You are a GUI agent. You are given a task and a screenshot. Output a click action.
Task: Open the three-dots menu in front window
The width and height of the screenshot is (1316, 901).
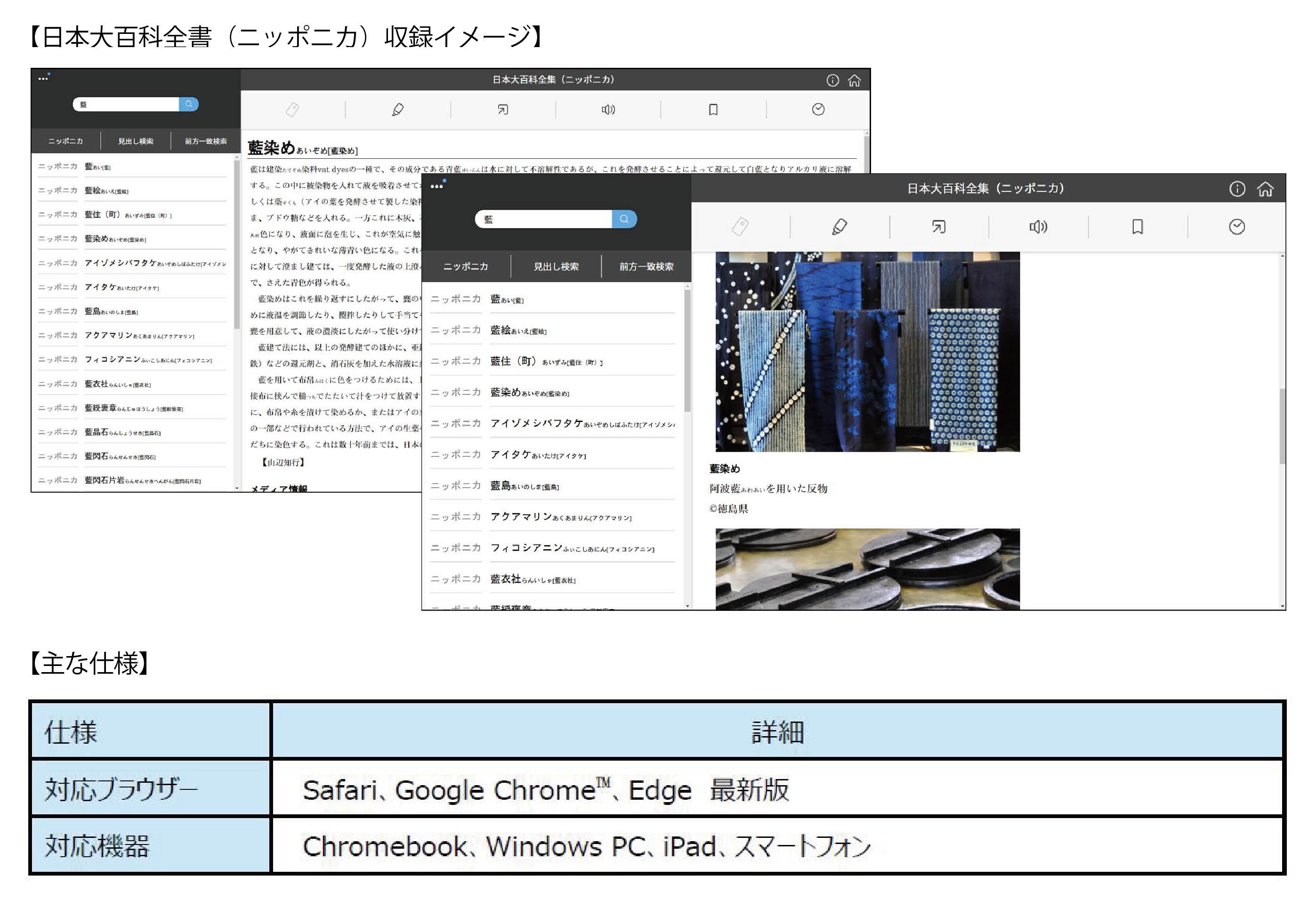click(436, 187)
